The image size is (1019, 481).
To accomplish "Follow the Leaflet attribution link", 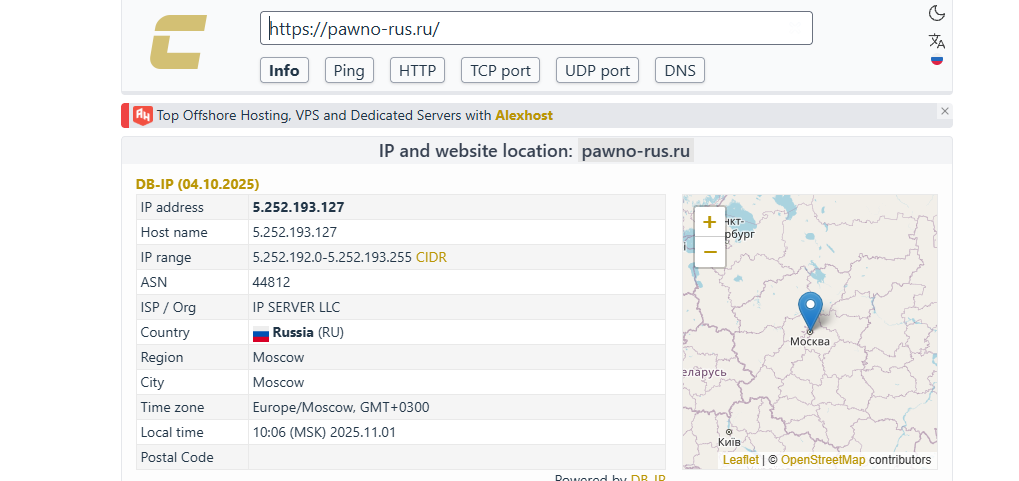I will (740, 460).
